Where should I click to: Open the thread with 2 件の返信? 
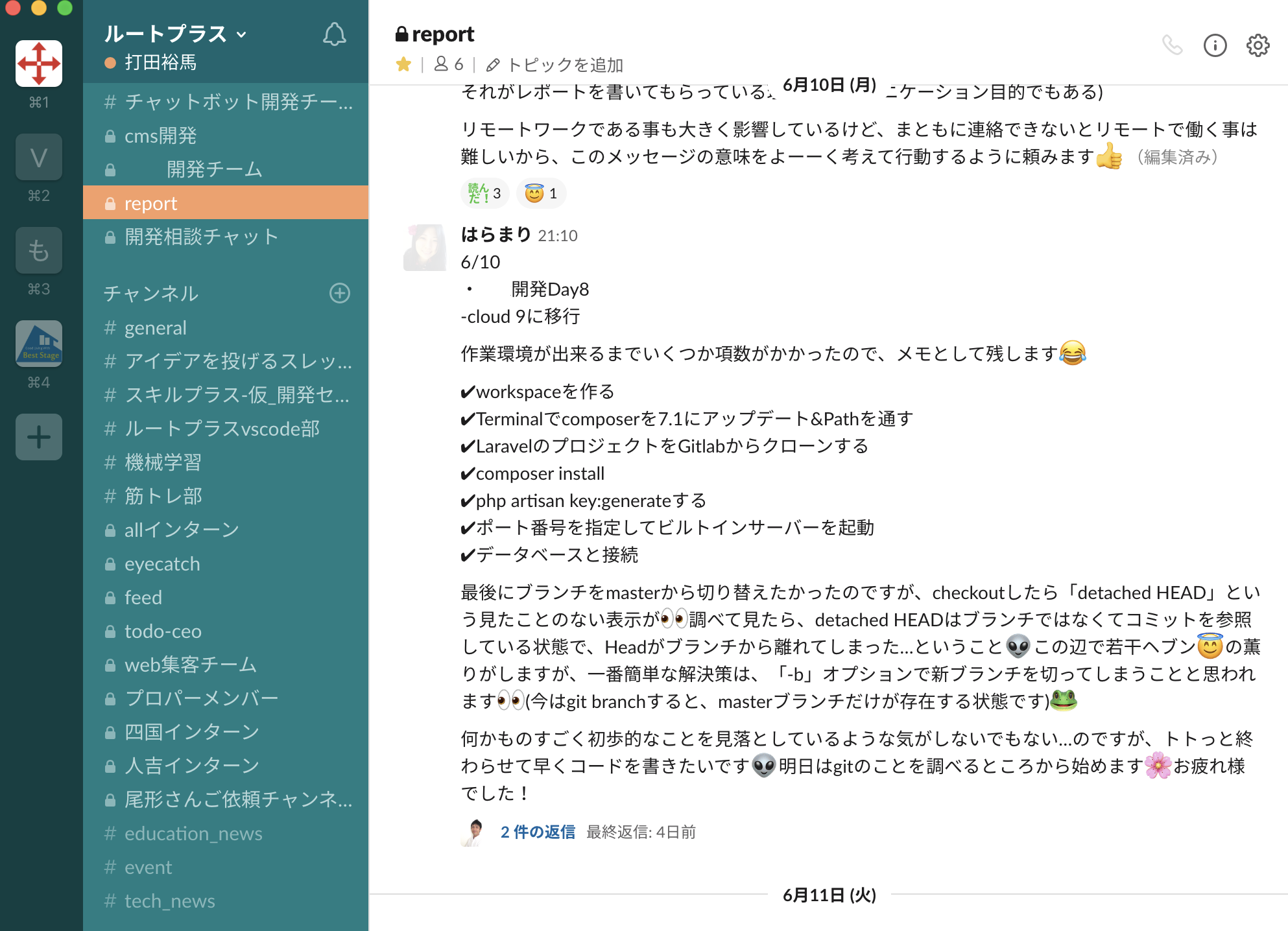[x=537, y=832]
